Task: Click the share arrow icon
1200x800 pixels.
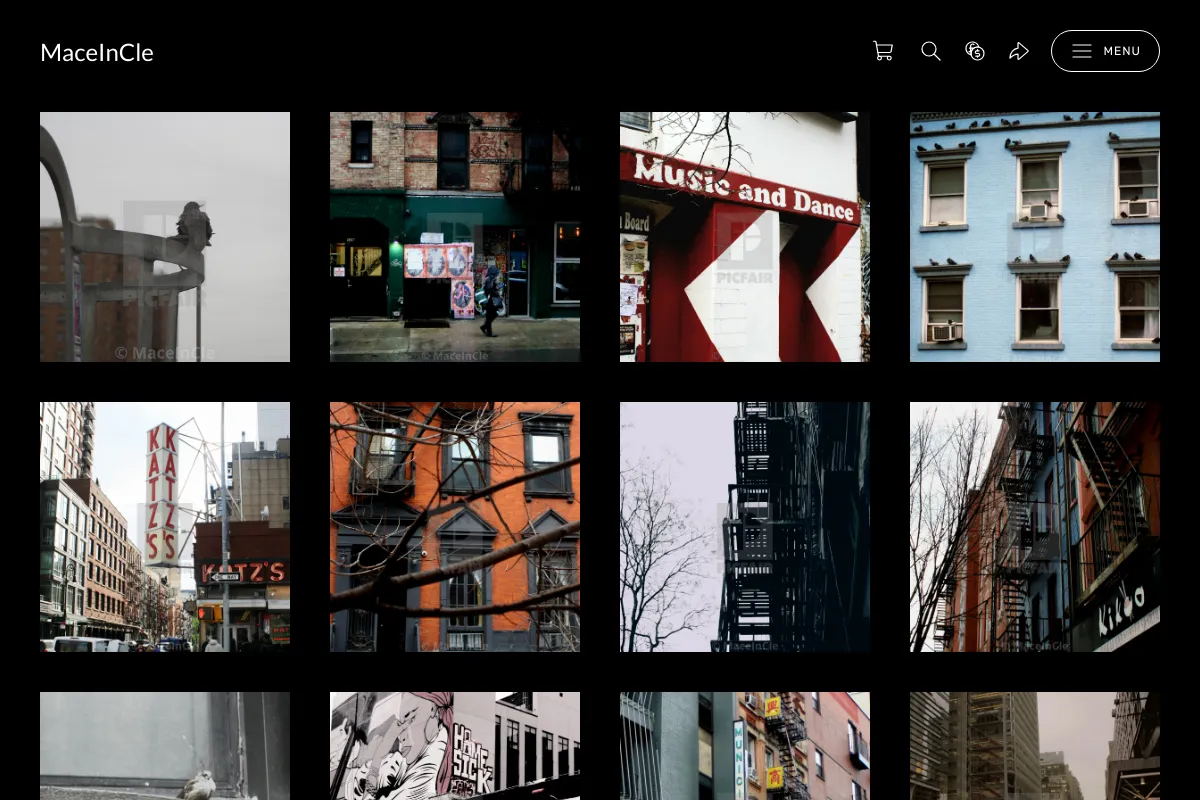Action: coord(1019,51)
